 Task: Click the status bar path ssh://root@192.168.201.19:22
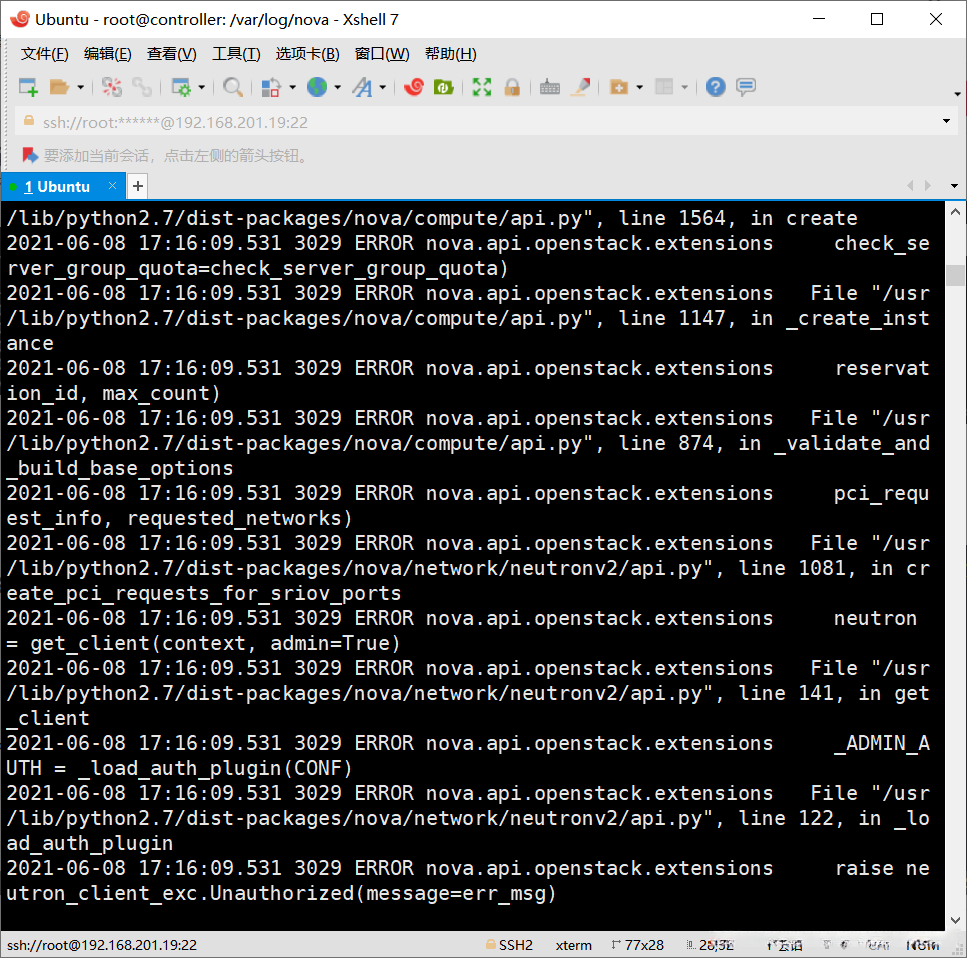[x=102, y=944]
